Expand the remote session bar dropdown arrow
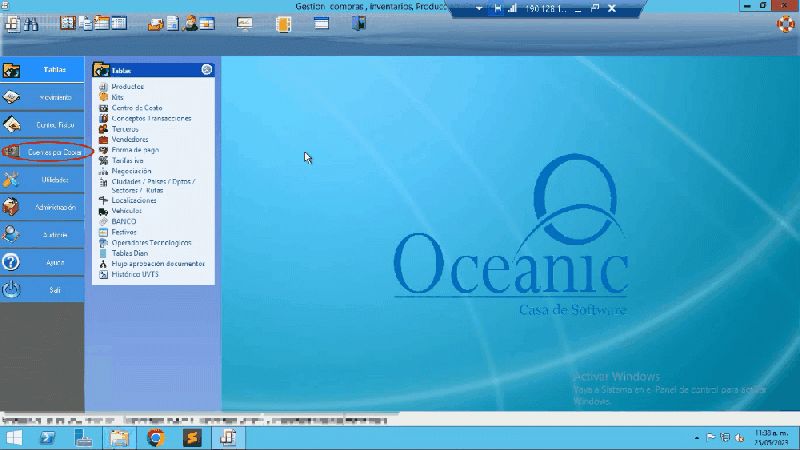Screen dimensions: 800x450 (x=479, y=9)
